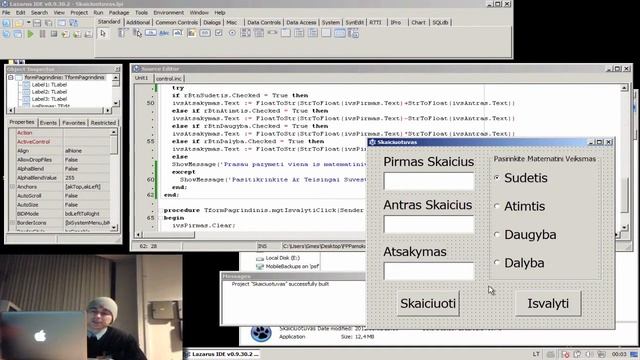This screenshot has width=640, height=360.
Task: Open the Run menu
Action: click(x=98, y=13)
